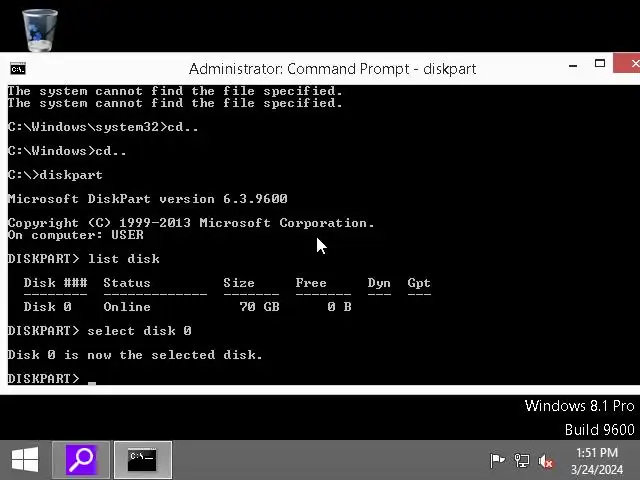Close the Command Prompt window
This screenshot has width=640, height=480.
[629, 63]
